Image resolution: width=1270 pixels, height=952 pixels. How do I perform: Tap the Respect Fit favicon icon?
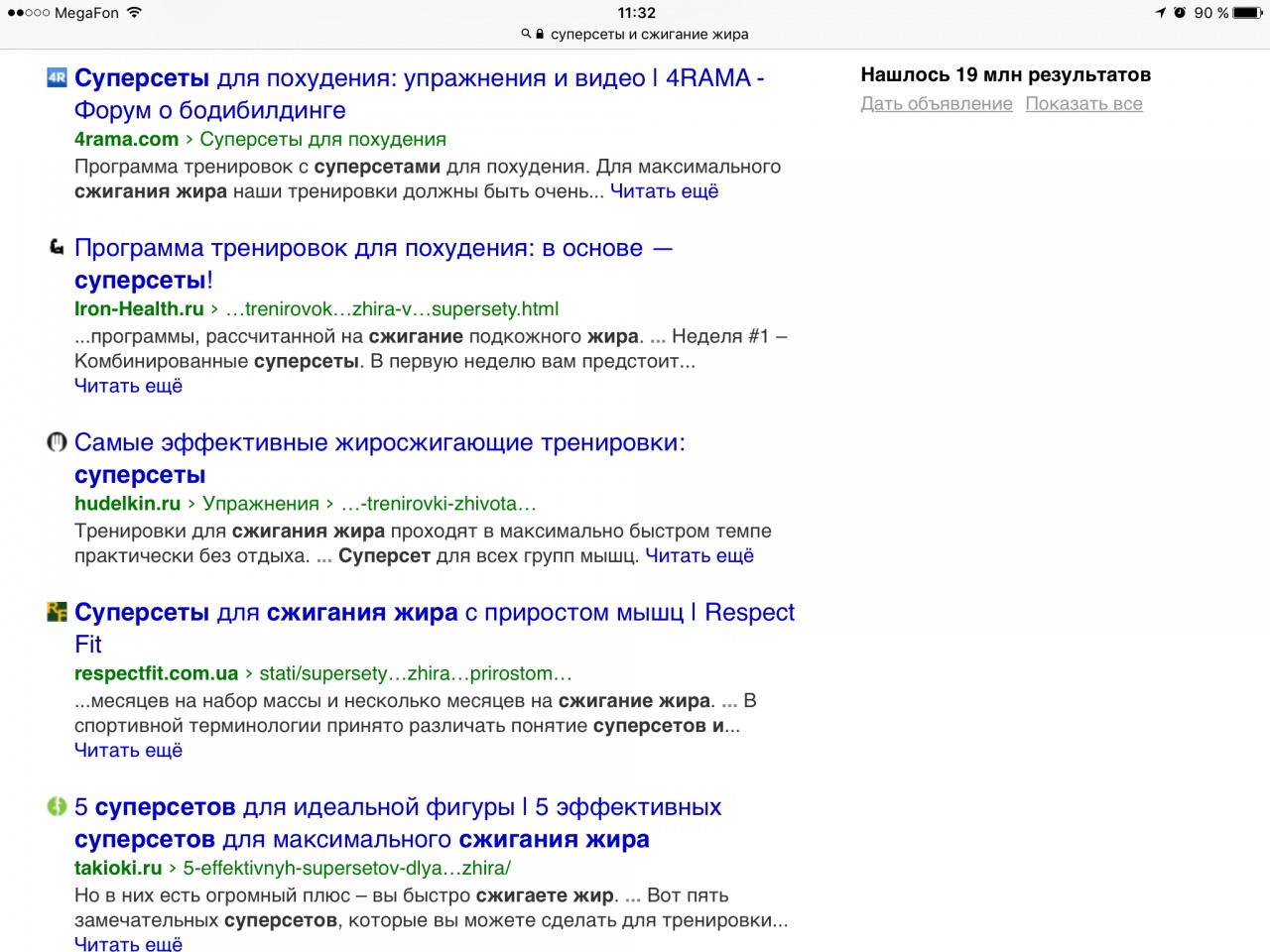click(x=57, y=612)
